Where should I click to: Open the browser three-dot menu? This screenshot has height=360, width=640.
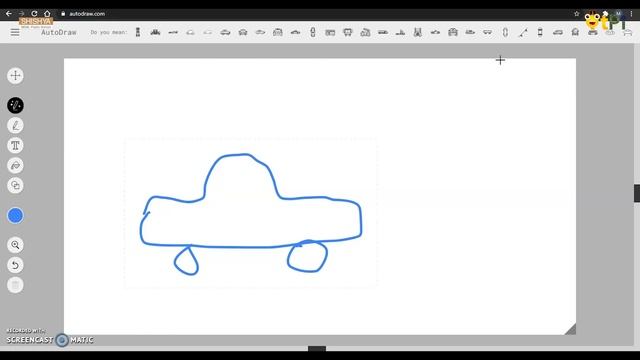[631, 13]
